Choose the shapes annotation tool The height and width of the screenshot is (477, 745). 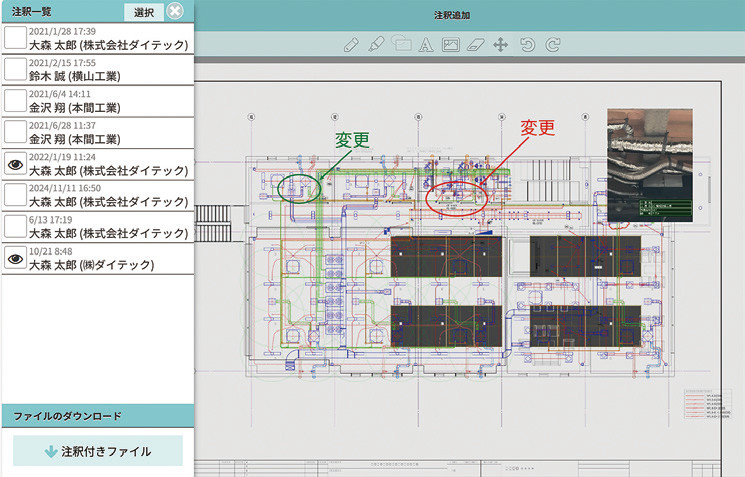401,44
